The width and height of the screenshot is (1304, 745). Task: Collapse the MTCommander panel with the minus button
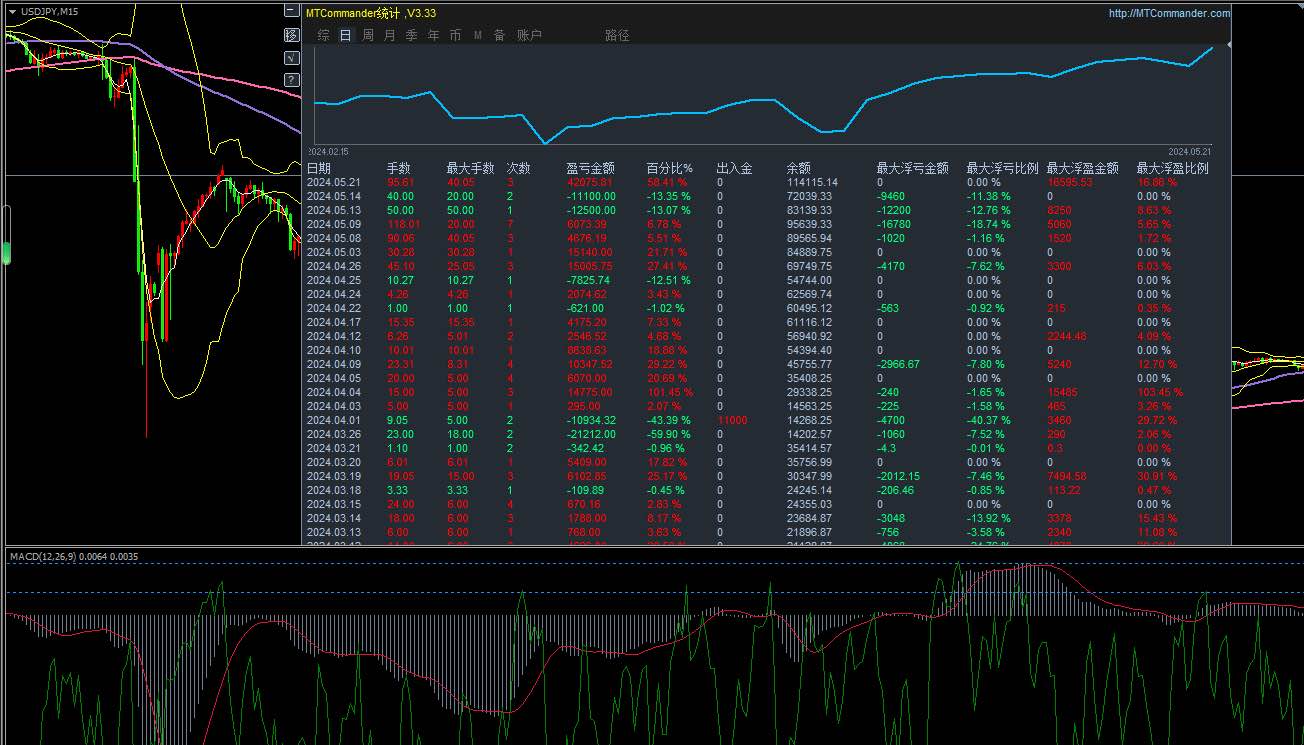tap(291, 12)
